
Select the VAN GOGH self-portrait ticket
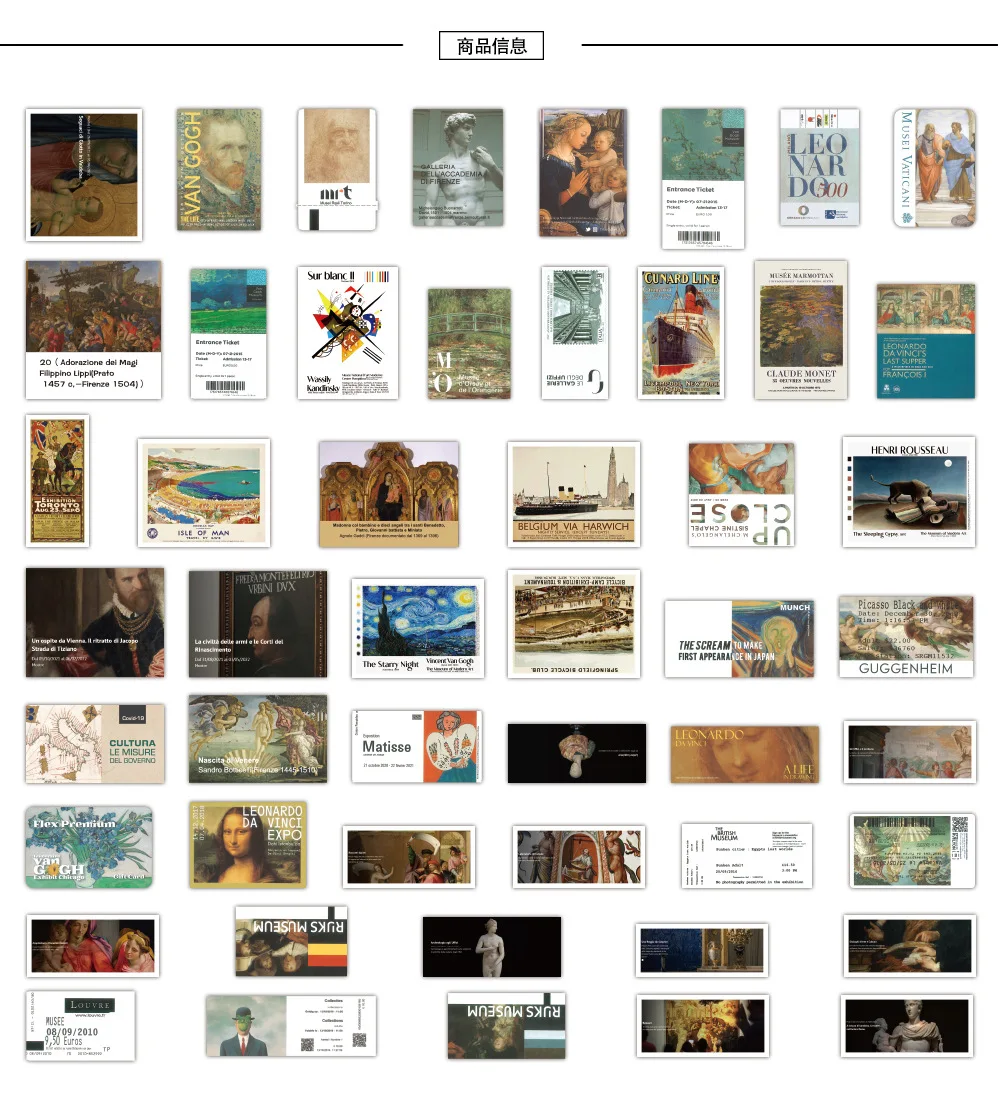click(219, 169)
